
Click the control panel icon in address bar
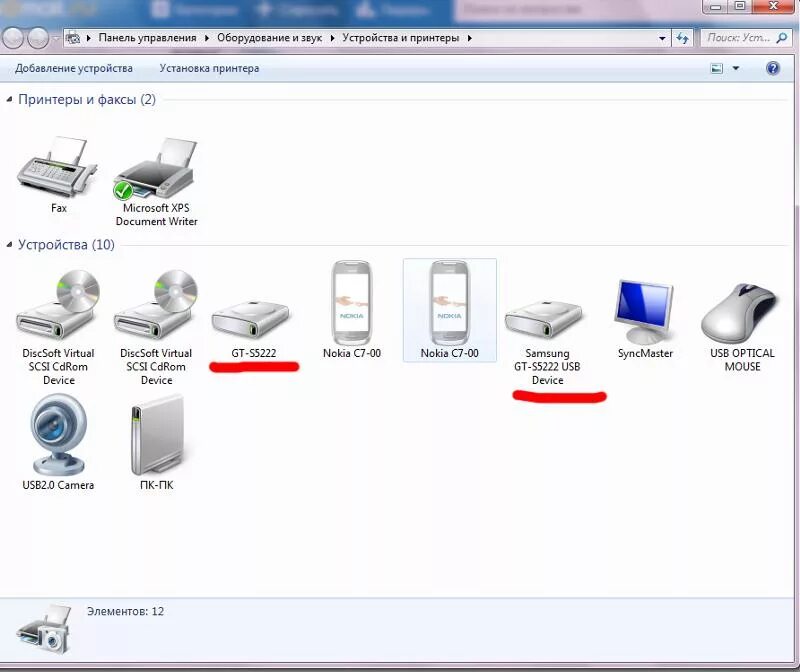pyautogui.click(x=73, y=38)
